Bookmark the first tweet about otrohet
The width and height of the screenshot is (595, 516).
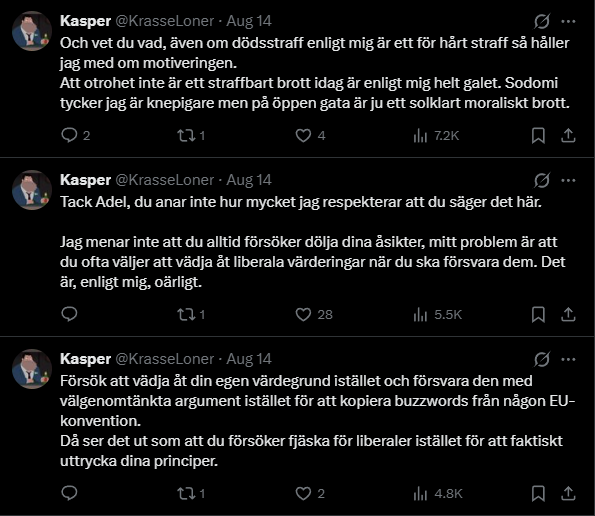click(x=538, y=135)
